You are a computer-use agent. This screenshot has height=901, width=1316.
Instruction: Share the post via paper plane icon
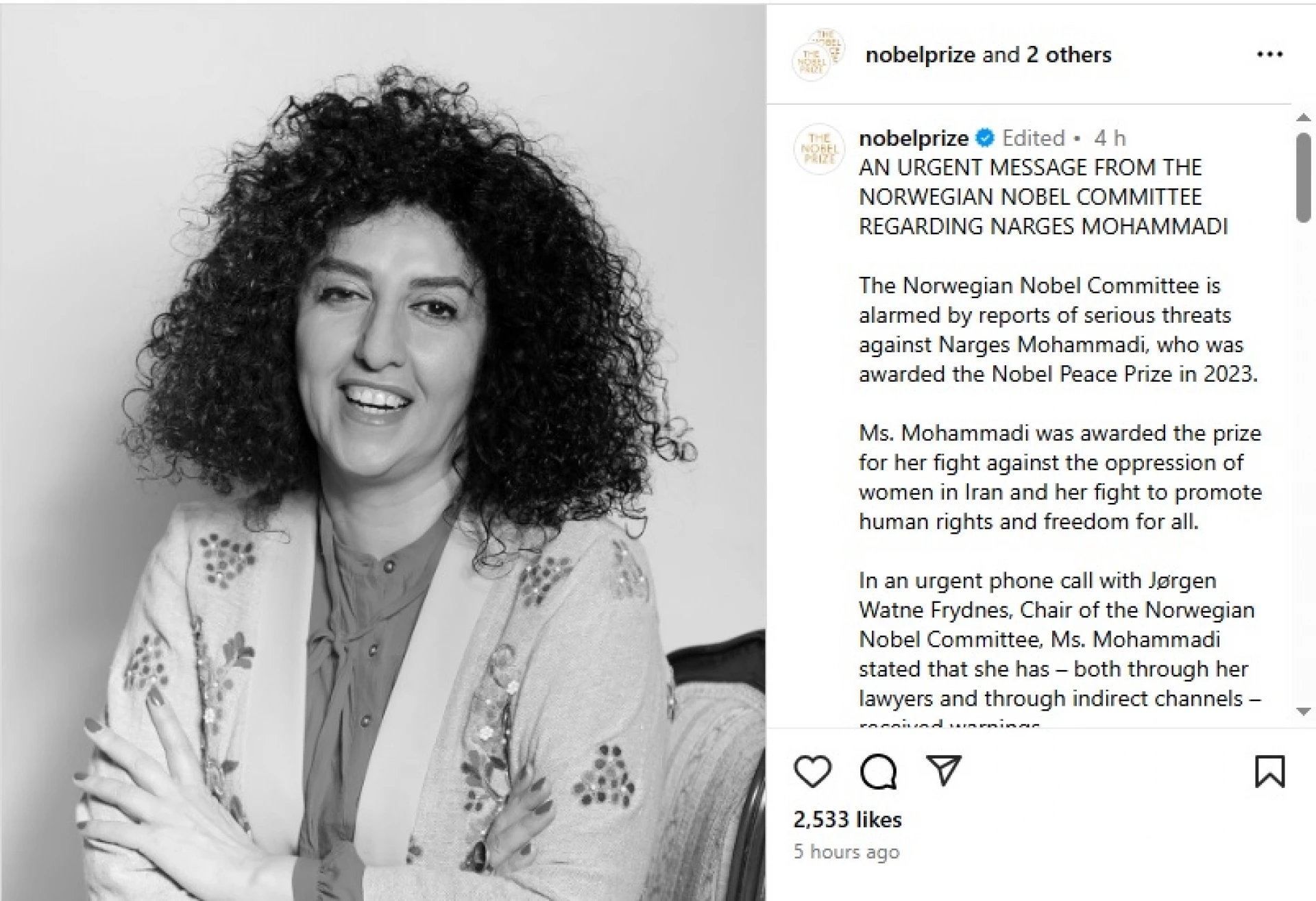click(x=944, y=771)
